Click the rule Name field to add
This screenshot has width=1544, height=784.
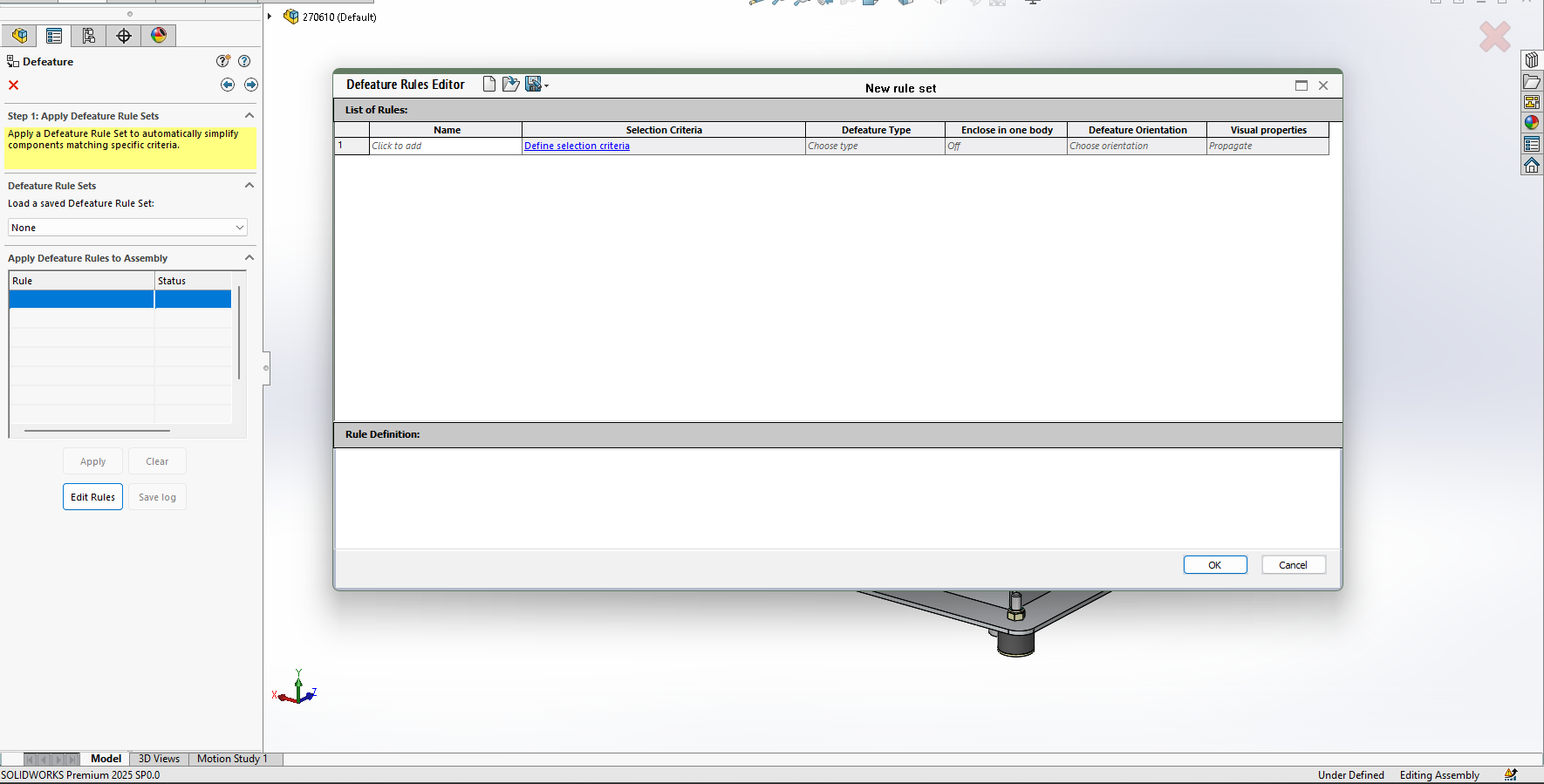click(x=445, y=147)
